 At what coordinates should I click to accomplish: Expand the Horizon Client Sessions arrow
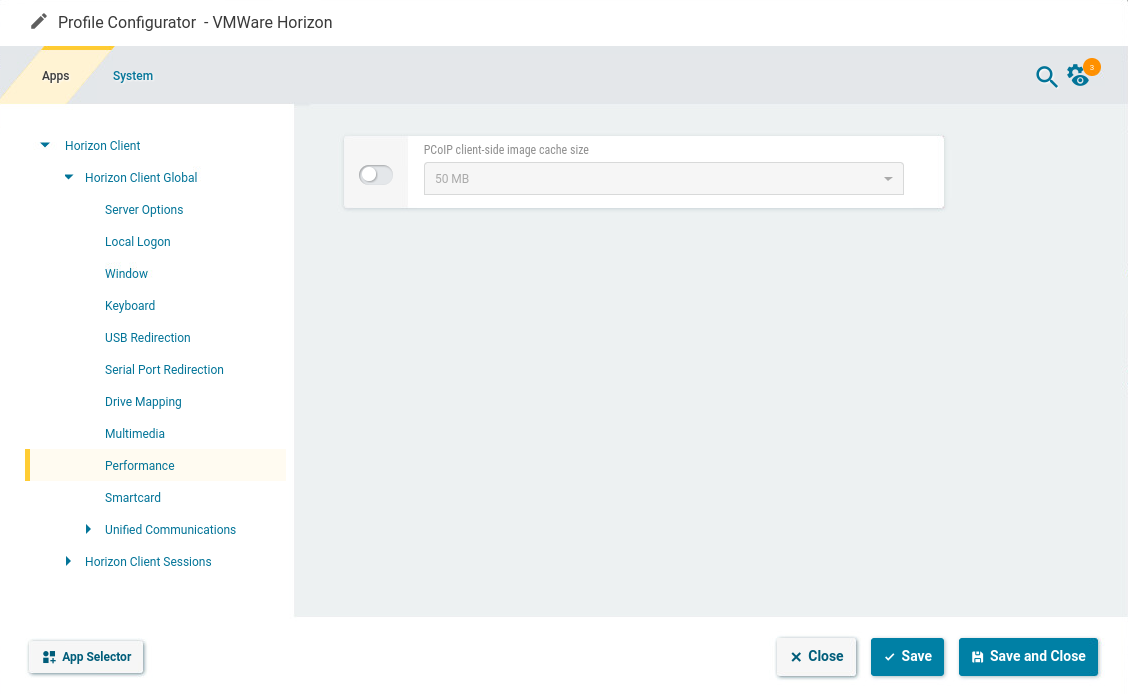68,561
